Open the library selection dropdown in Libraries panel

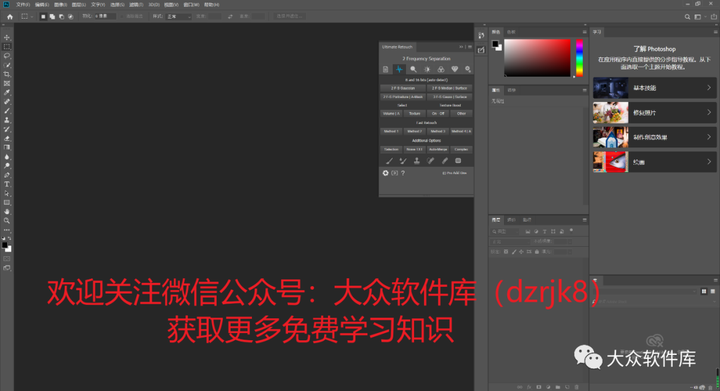tap(645, 291)
